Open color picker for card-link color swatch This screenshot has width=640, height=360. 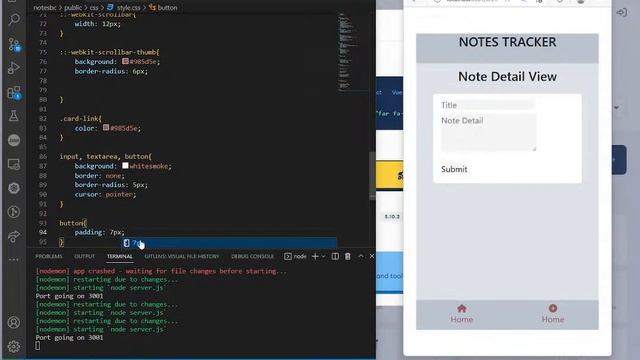pyautogui.click(x=106, y=128)
